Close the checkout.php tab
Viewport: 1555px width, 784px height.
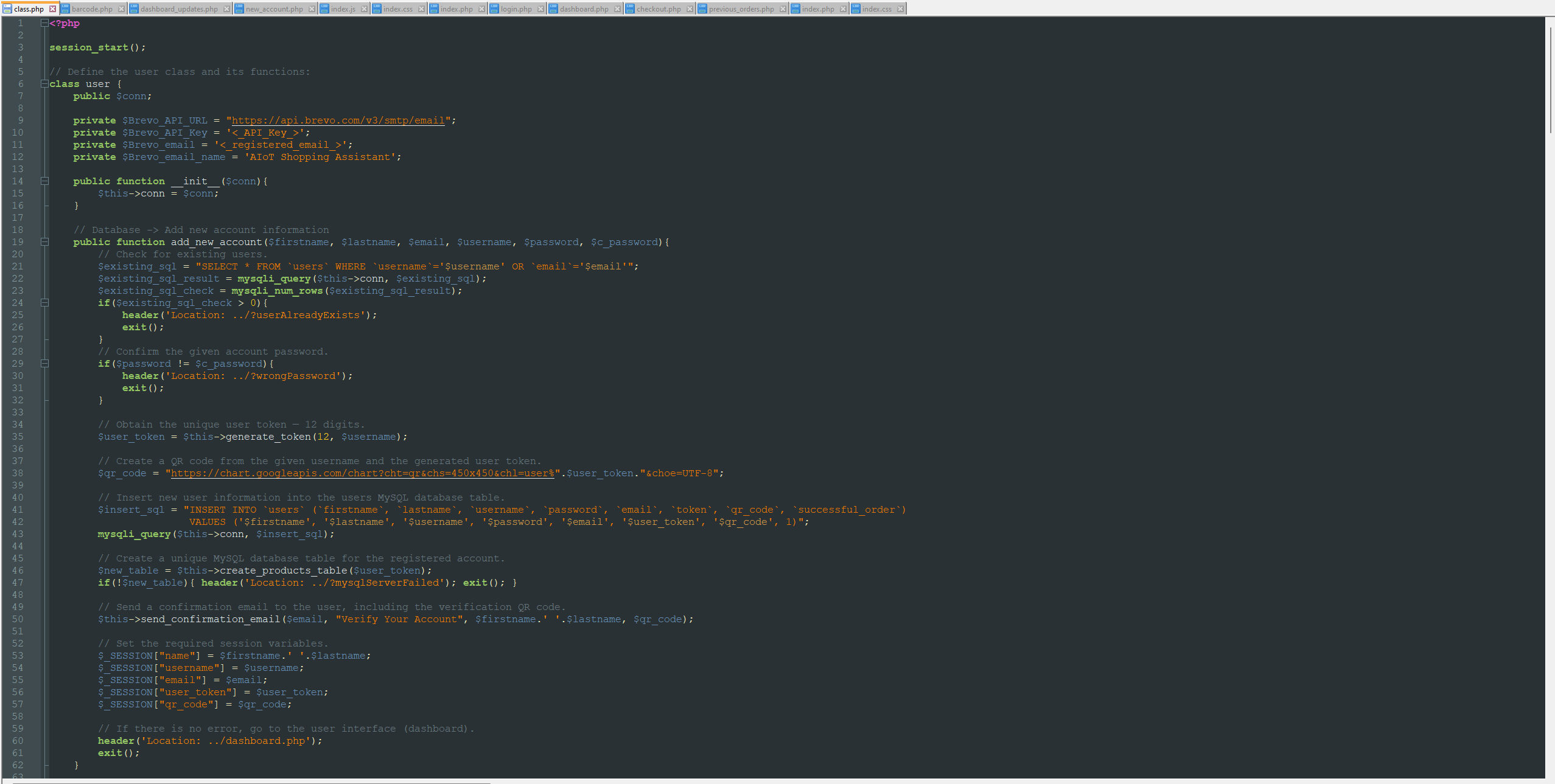click(x=689, y=9)
